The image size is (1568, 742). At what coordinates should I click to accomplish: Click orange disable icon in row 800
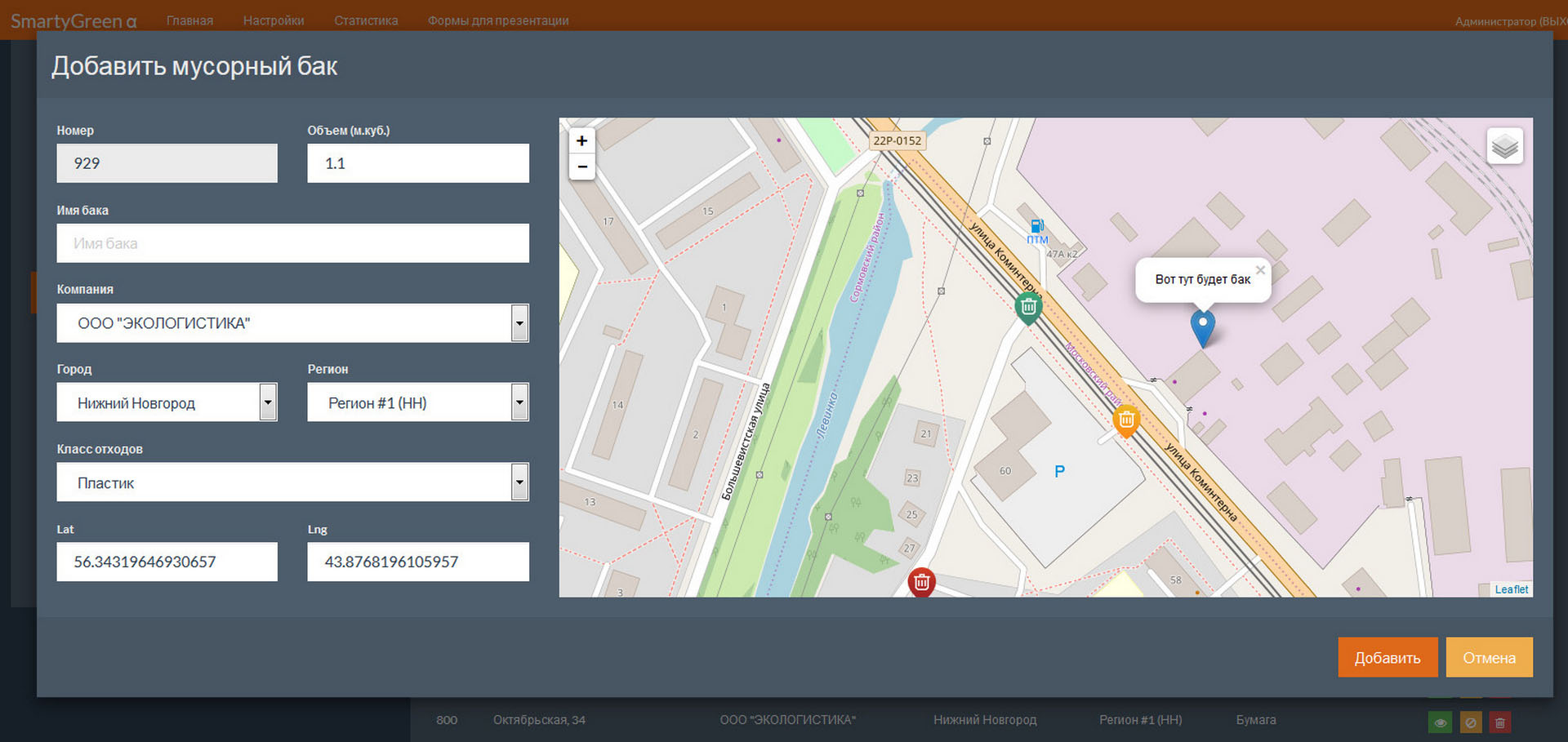click(1471, 722)
